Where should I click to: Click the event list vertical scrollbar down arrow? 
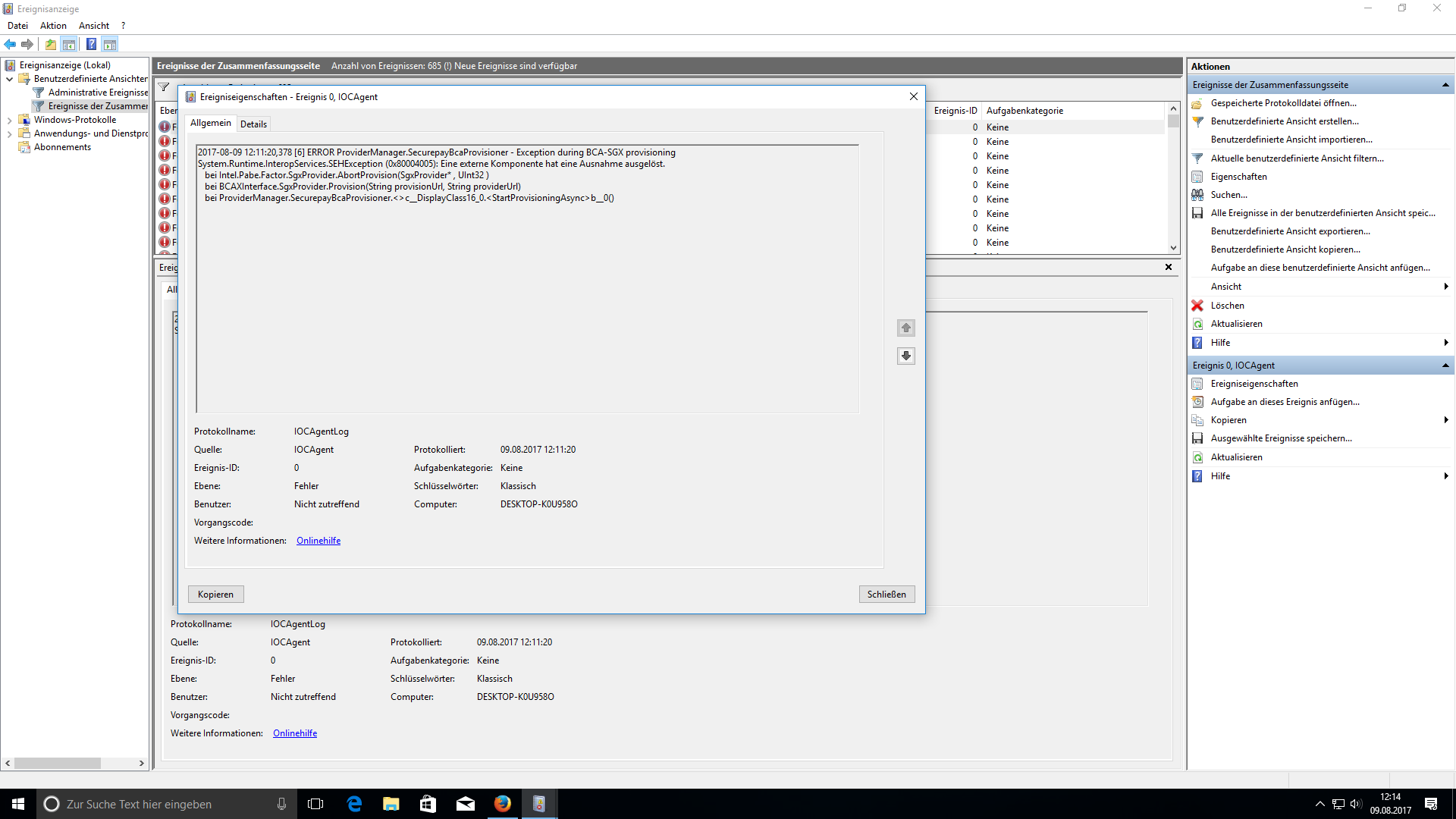[1173, 247]
